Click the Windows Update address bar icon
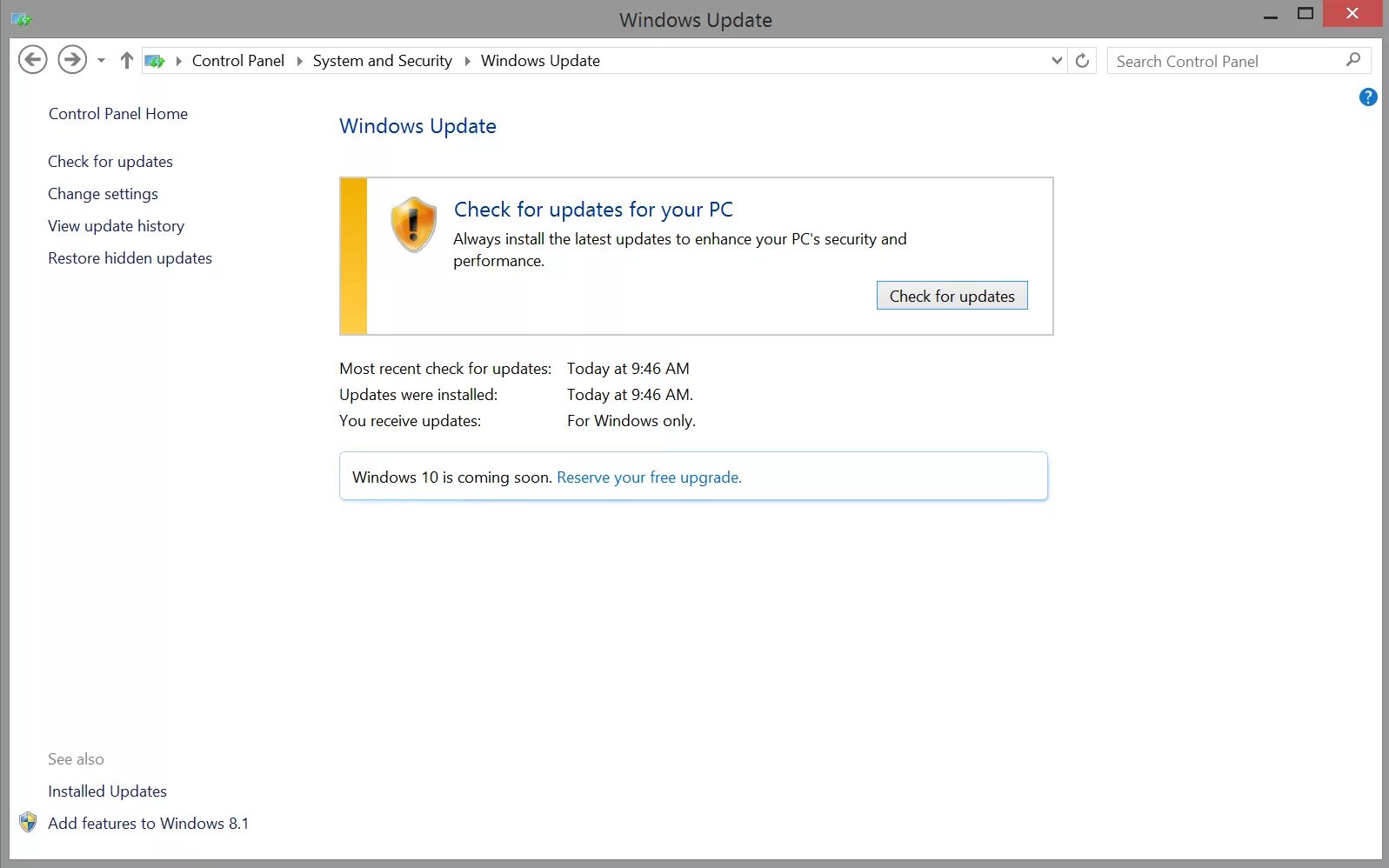 [x=155, y=61]
